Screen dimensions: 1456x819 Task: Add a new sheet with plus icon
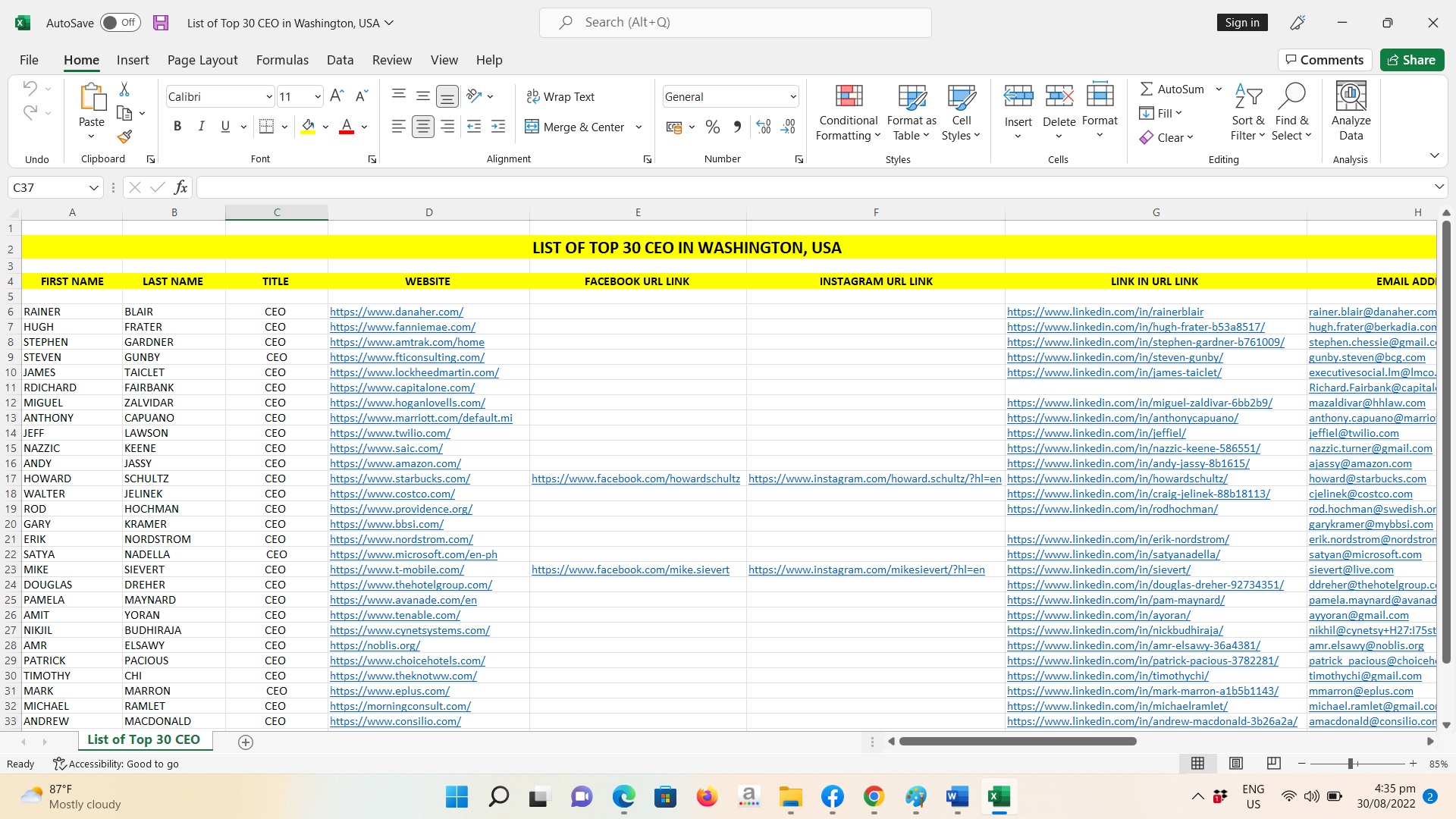pos(245,742)
